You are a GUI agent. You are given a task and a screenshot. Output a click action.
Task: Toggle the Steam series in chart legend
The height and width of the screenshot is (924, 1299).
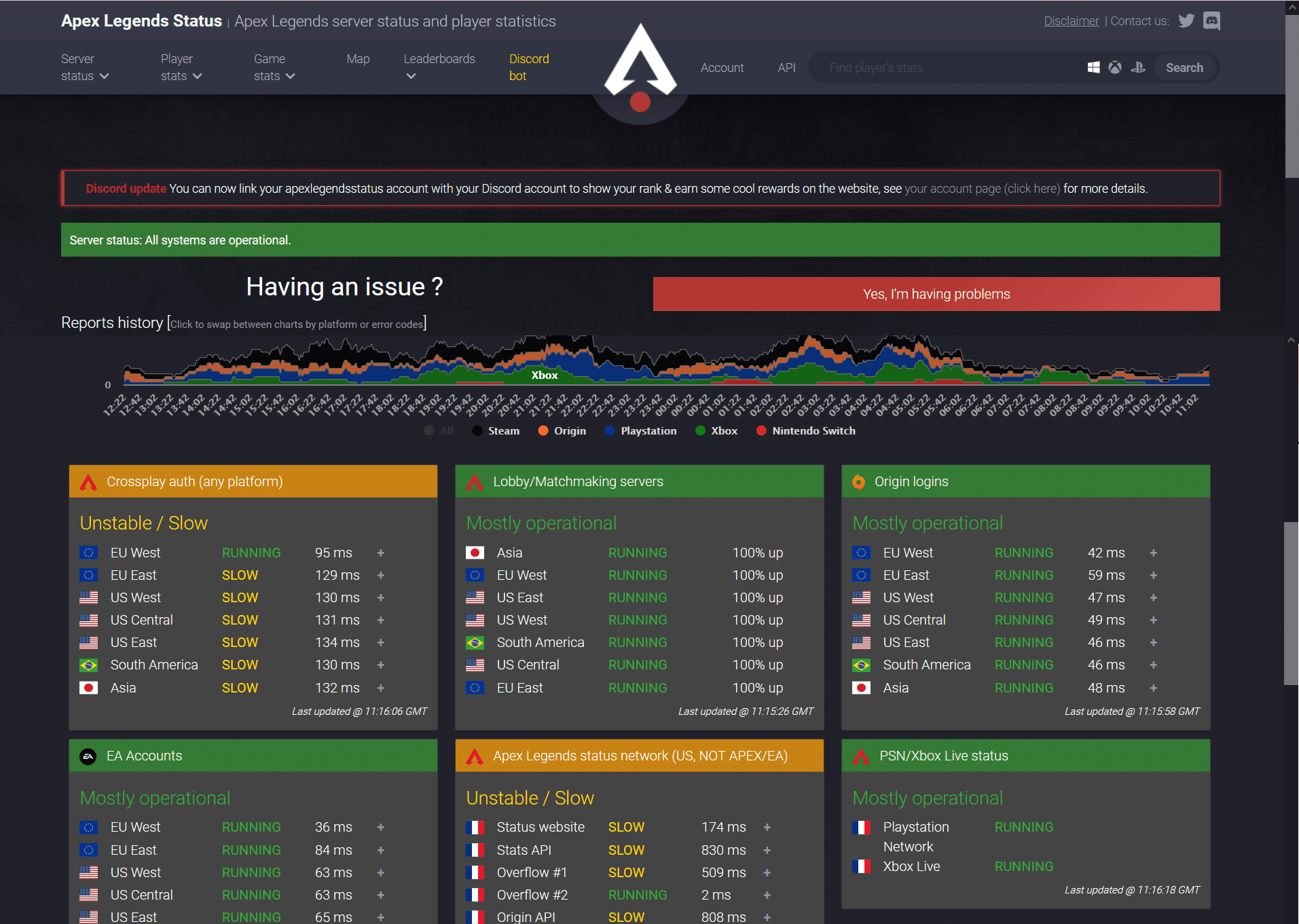tap(496, 431)
